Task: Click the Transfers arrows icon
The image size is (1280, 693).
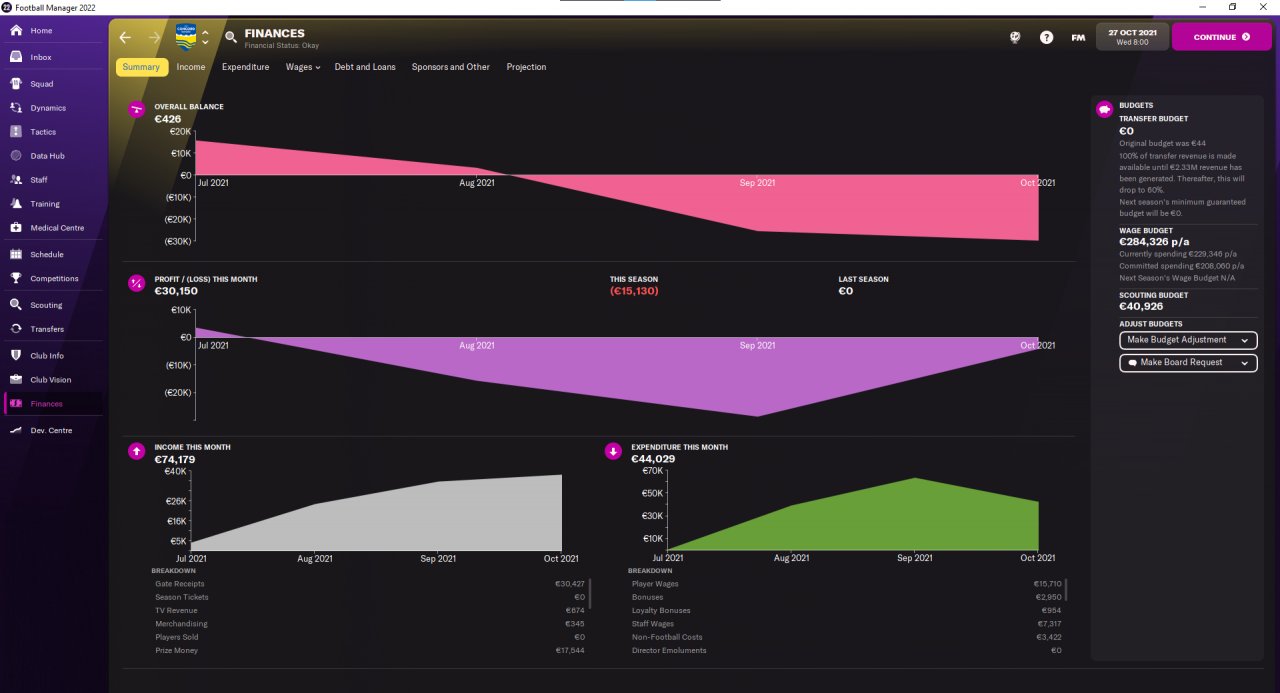Action: pyautogui.click(x=16, y=329)
